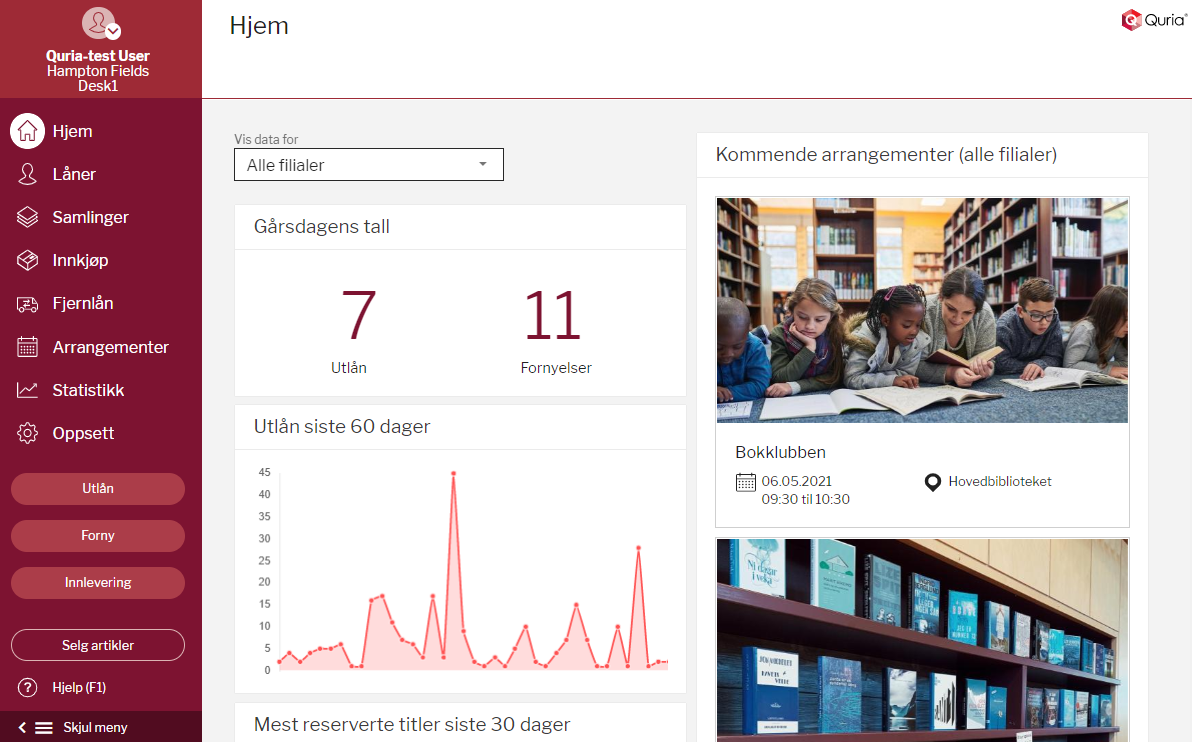This screenshot has width=1192, height=742.
Task: Click the hamburger lines icon by Skjul meny
Action: click(x=44, y=728)
